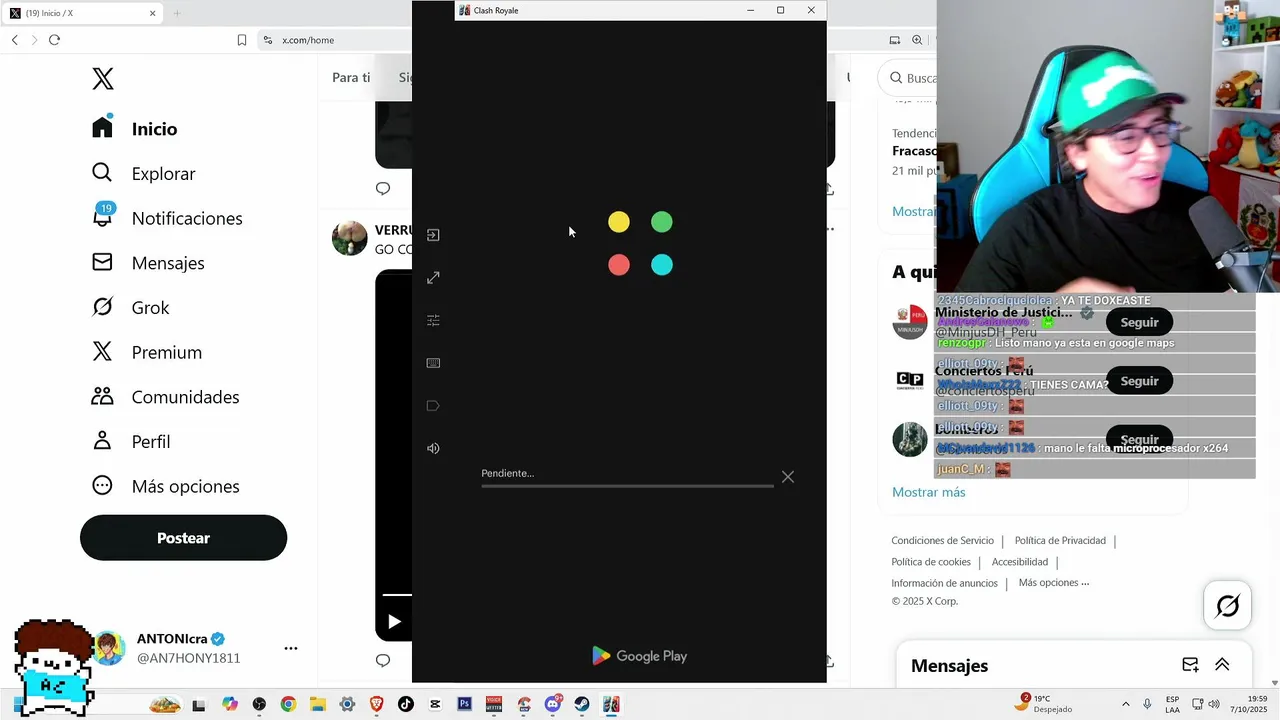Open Brave browser from taskbar
The width and height of the screenshot is (1280, 720).
(x=376, y=705)
